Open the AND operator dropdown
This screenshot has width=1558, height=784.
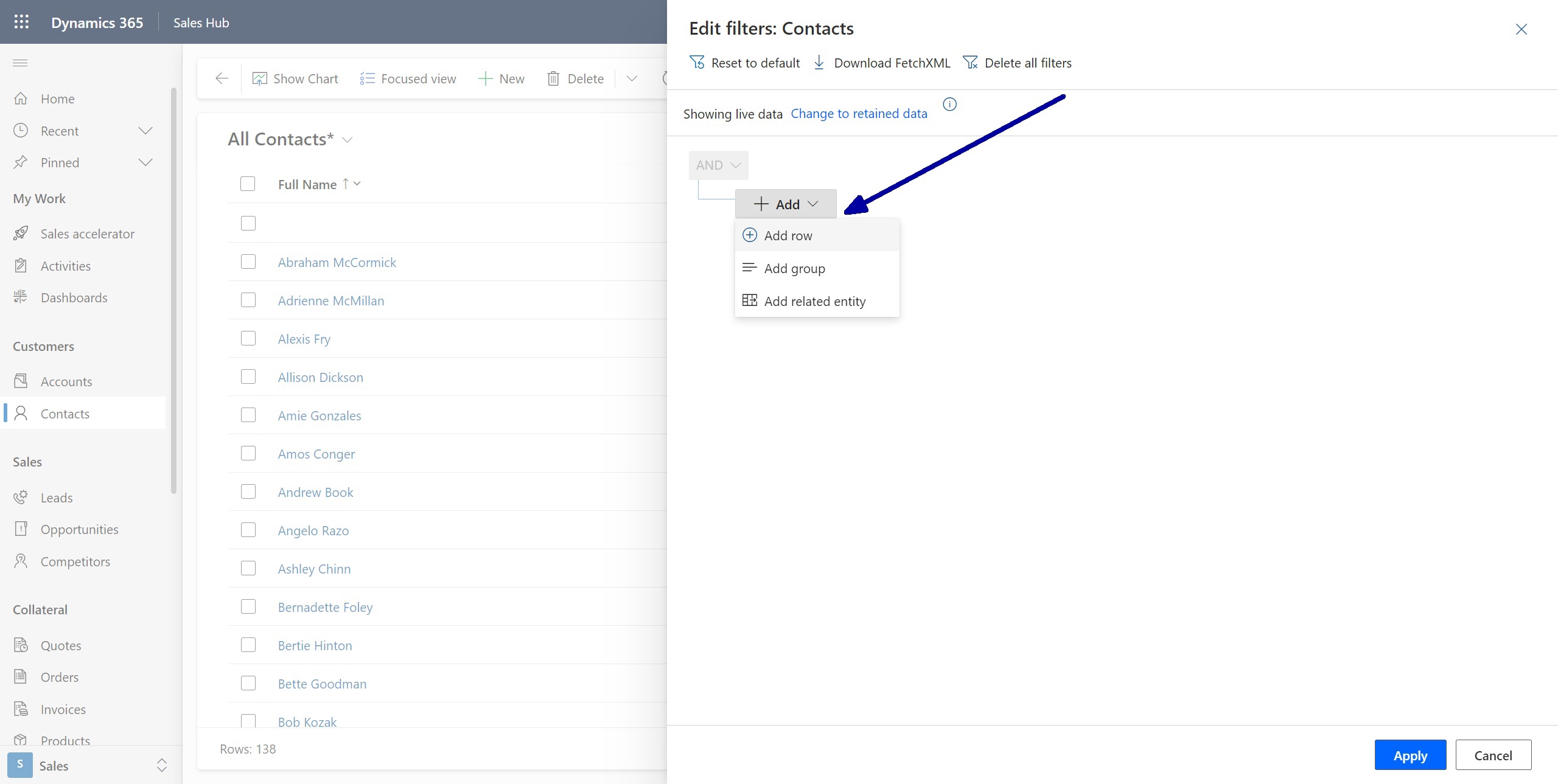tap(718, 165)
